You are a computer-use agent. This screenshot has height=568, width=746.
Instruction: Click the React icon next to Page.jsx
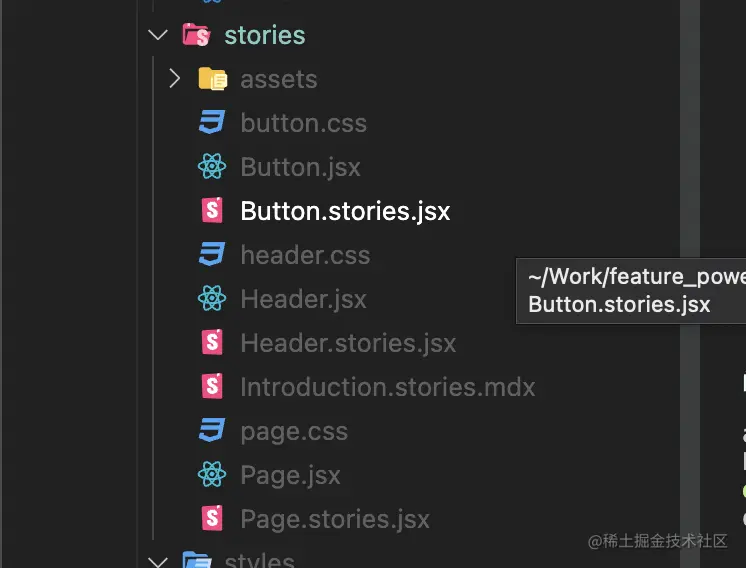coord(211,474)
